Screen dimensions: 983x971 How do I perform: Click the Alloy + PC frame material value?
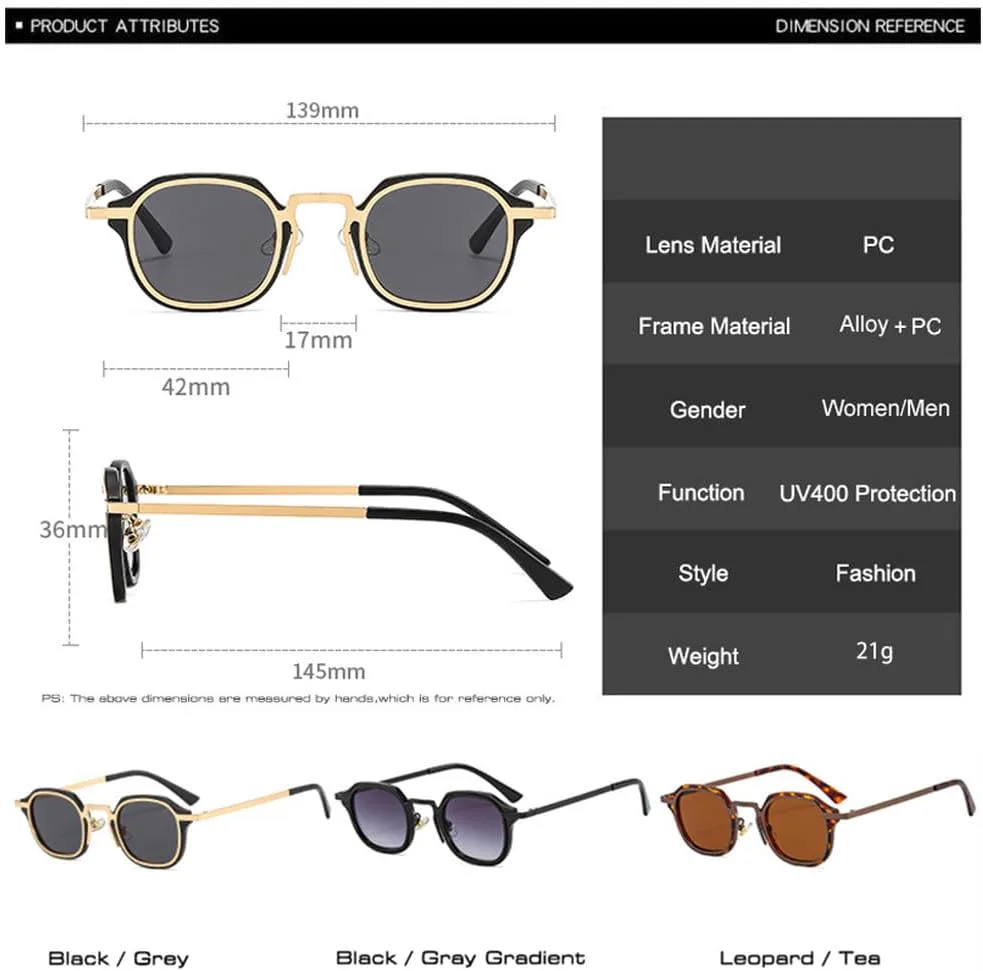890,325
